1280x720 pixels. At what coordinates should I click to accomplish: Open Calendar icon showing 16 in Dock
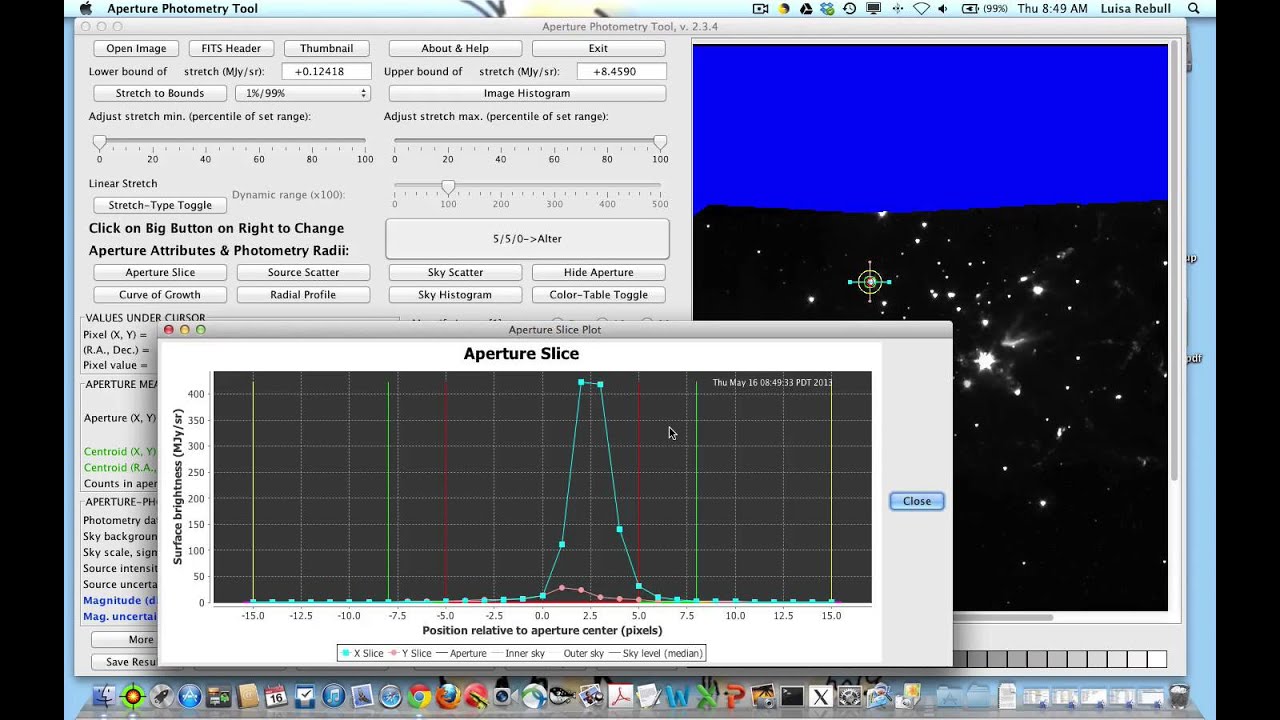(275, 696)
